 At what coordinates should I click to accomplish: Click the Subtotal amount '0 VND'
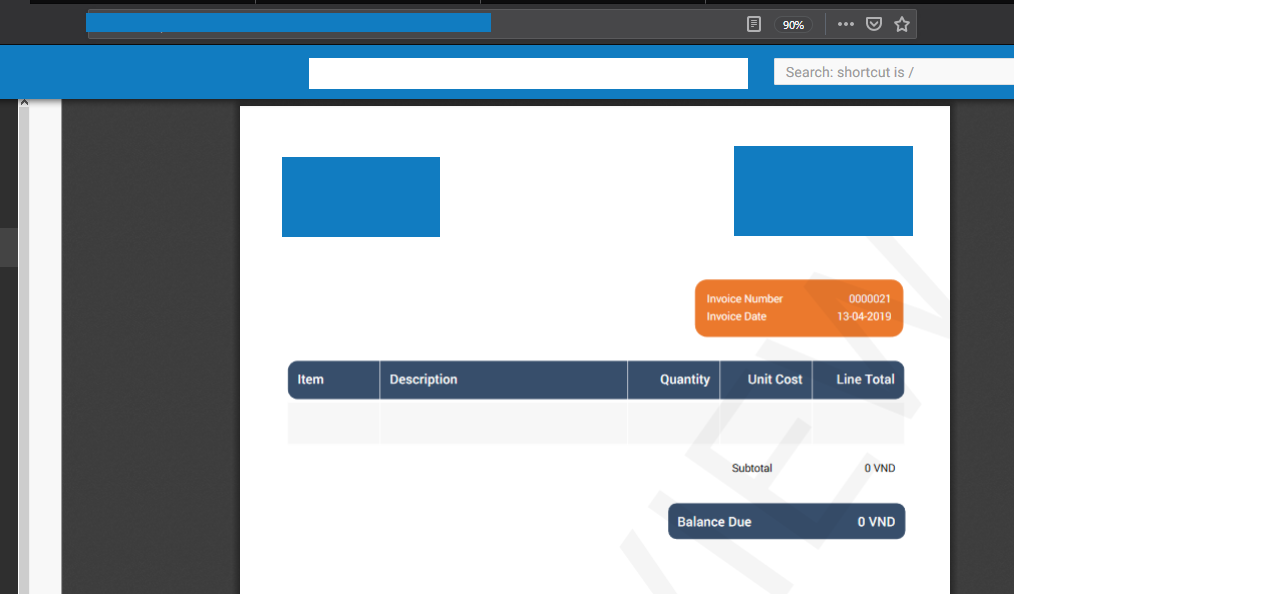(879, 467)
